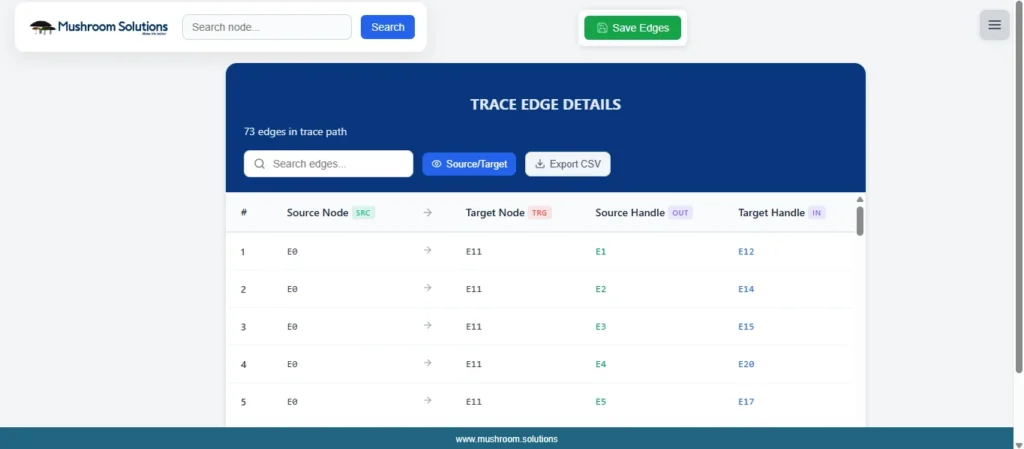
Task: Click the arrow icon in row 5
Action: pos(427,401)
